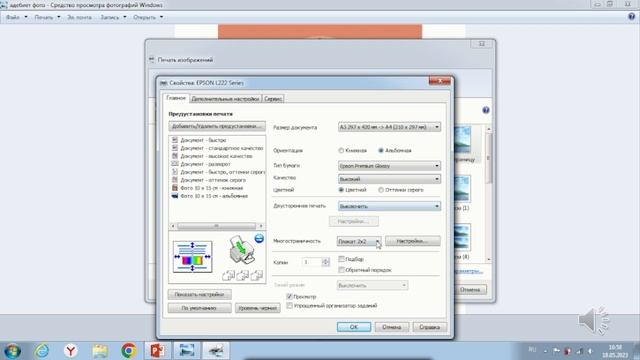This screenshot has height=360, width=640.
Task: Click Добавить/Удалить предустановки button
Action: 217,126
